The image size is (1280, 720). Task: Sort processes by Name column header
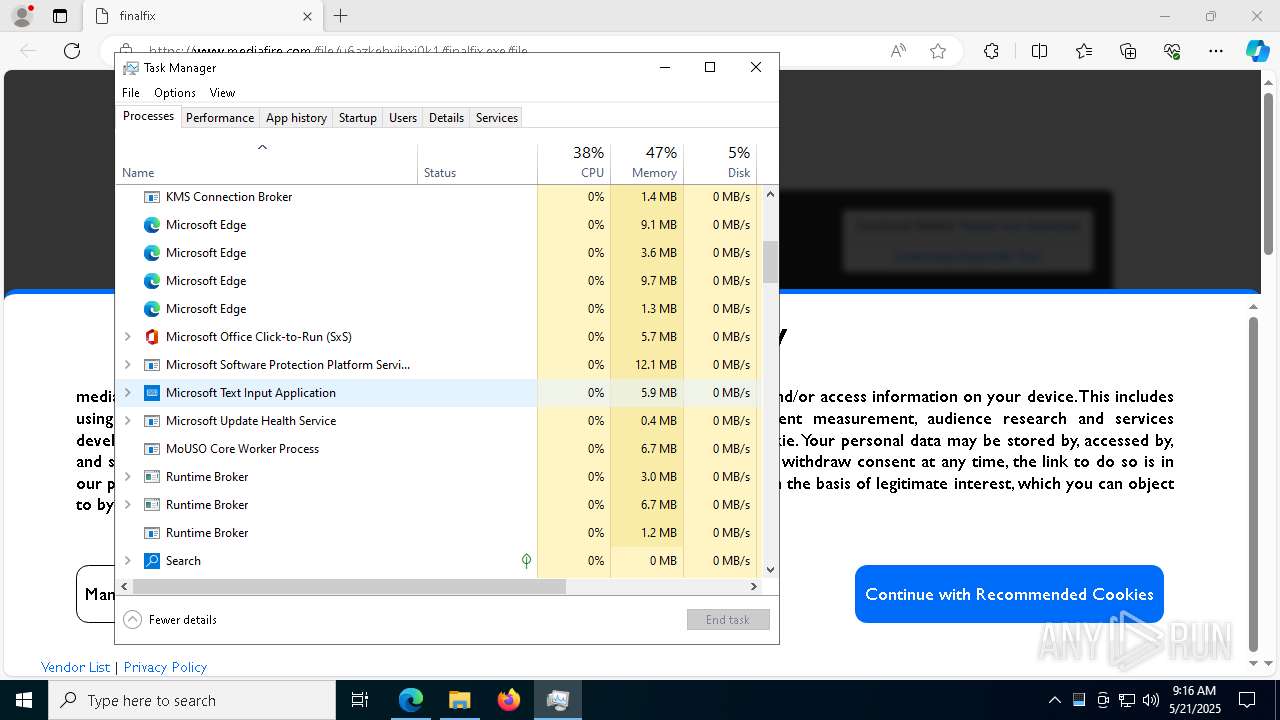266,162
